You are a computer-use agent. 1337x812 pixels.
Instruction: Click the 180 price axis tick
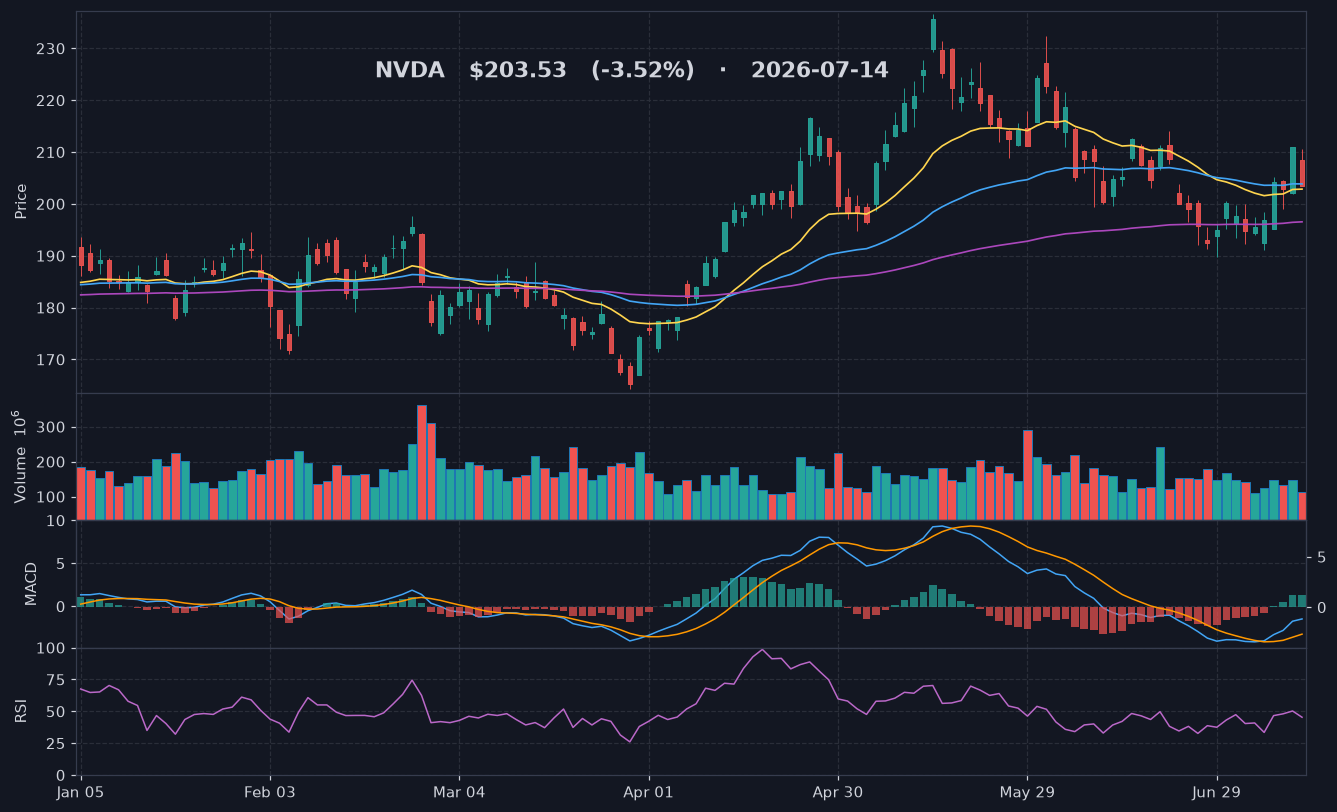coord(51,308)
